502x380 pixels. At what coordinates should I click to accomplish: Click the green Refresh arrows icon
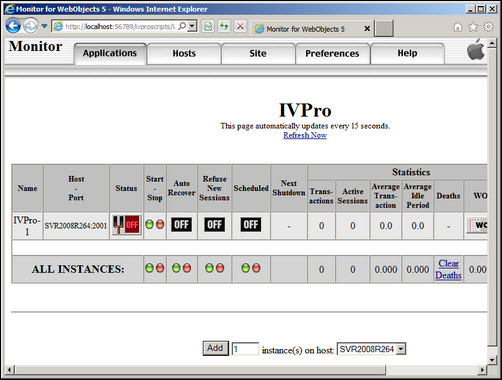[x=224, y=26]
